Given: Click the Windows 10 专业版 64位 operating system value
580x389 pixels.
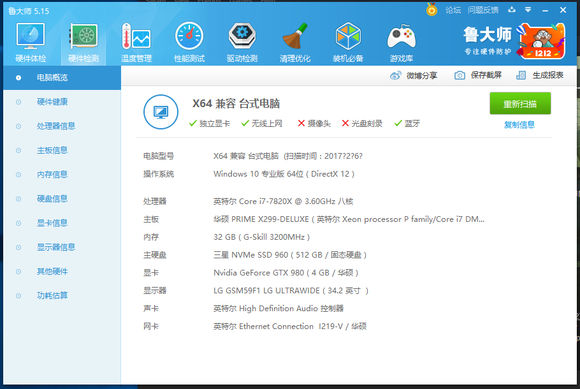Looking at the screenshot, I should coord(284,174).
